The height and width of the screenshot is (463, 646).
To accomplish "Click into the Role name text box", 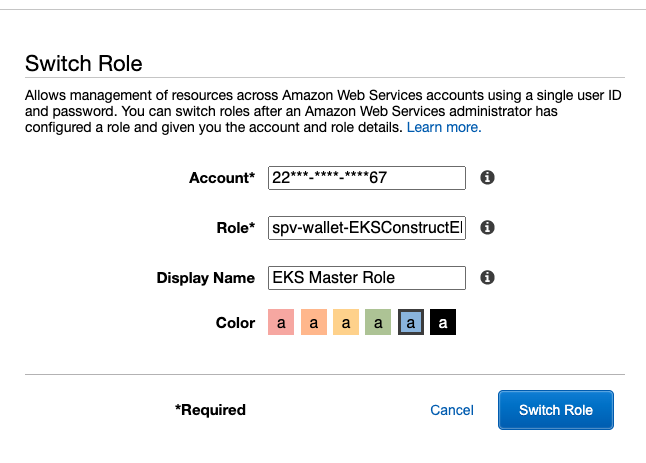I will coord(367,228).
